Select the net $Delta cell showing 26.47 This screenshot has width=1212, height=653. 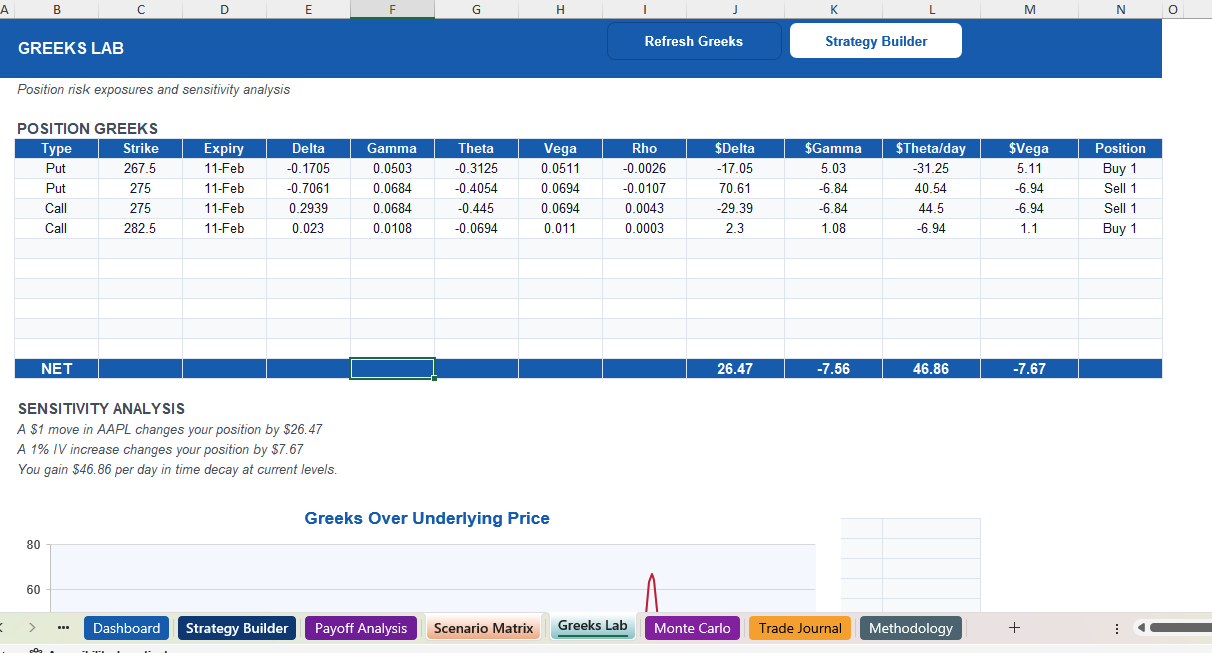(734, 368)
